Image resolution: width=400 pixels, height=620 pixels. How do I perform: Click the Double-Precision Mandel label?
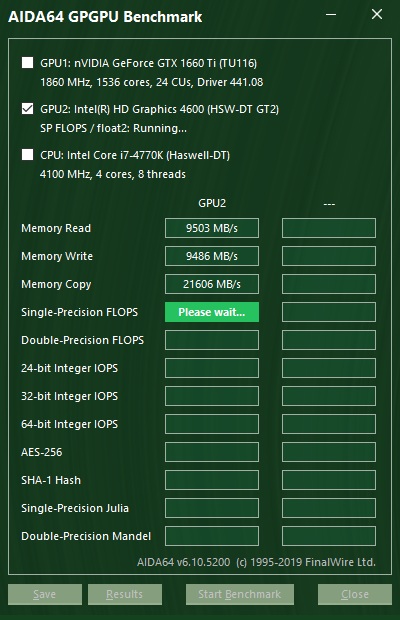[x=86, y=536]
